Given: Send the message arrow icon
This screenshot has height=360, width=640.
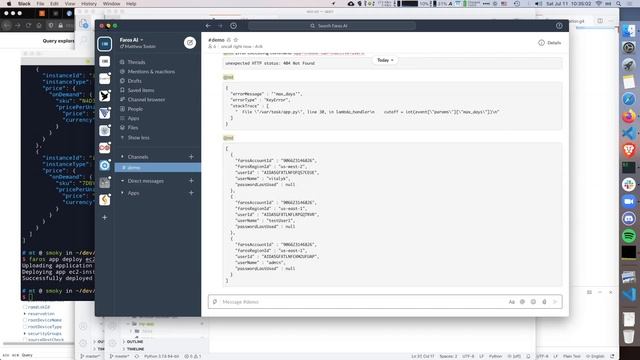Looking at the screenshot, I should pyautogui.click(x=555, y=302).
